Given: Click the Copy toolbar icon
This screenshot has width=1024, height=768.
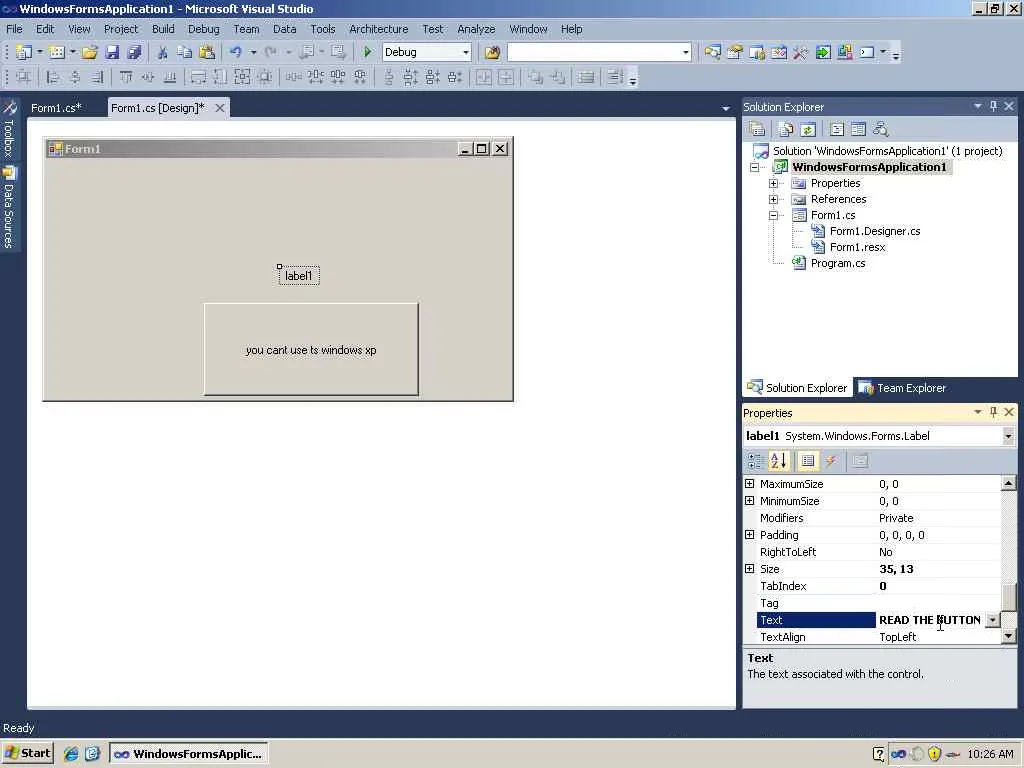Looking at the screenshot, I should 185,52.
